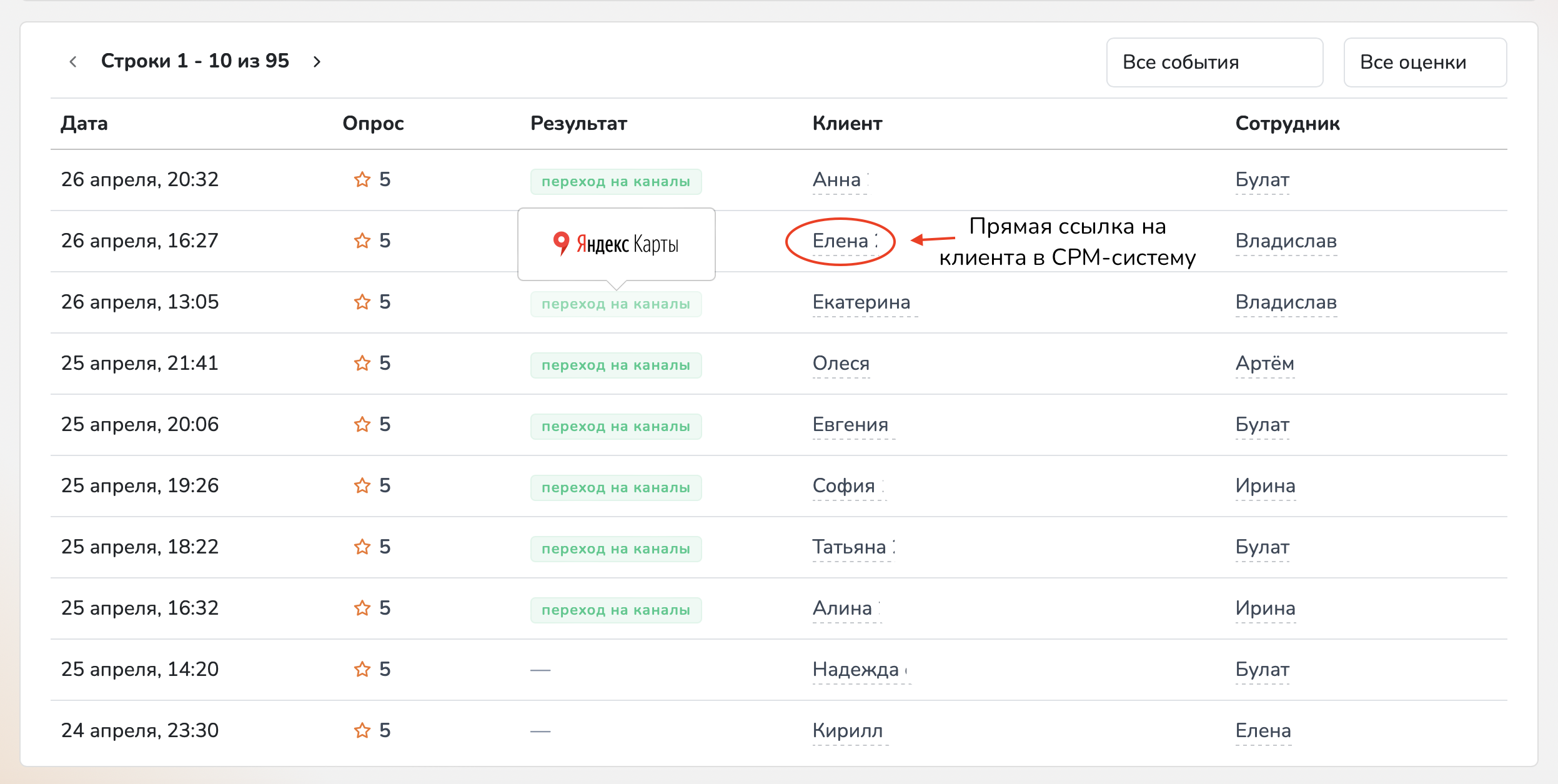Click the Дата column header
This screenshot has width=1558, height=784.
(84, 124)
